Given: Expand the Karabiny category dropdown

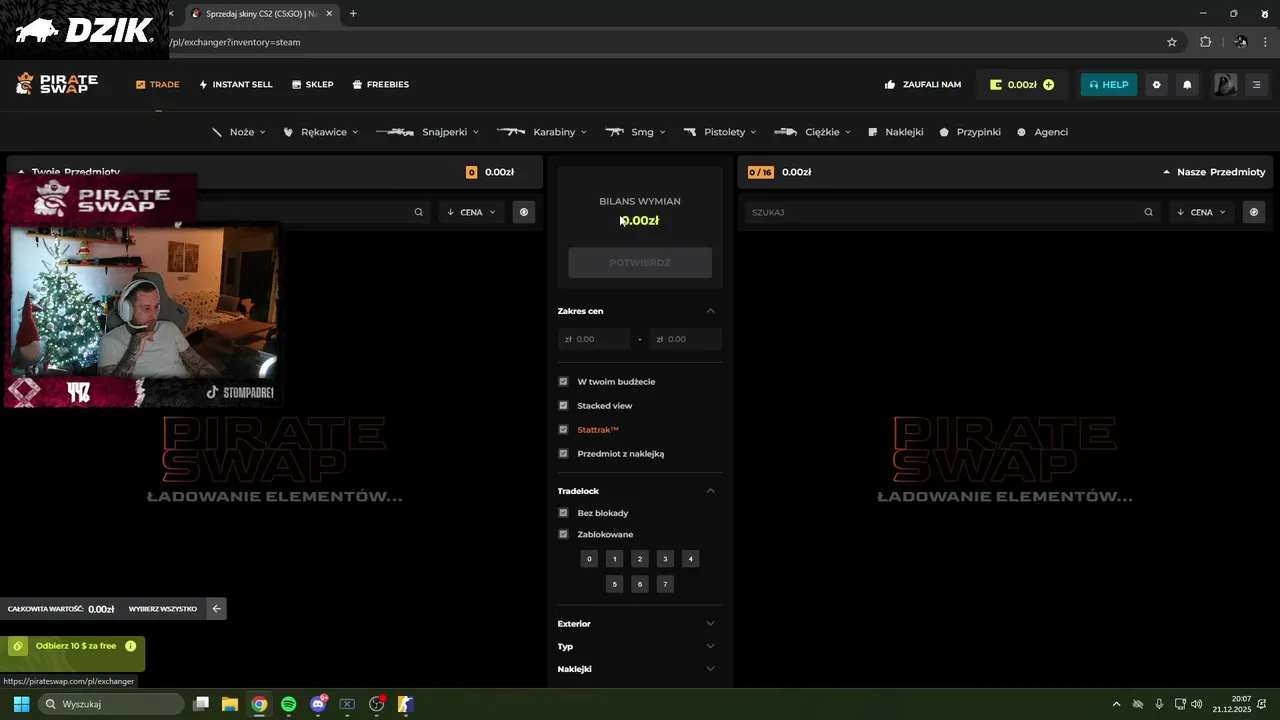Looking at the screenshot, I should pyautogui.click(x=542, y=132).
